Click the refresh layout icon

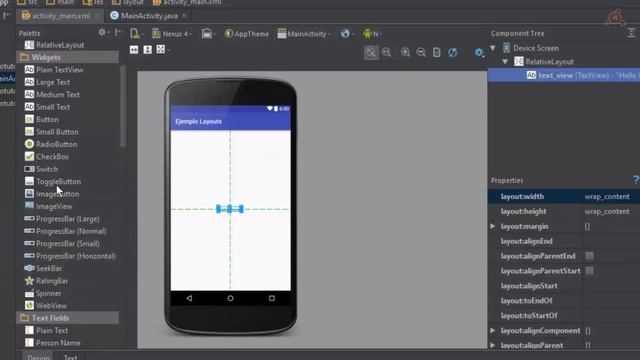pyautogui.click(x=452, y=52)
